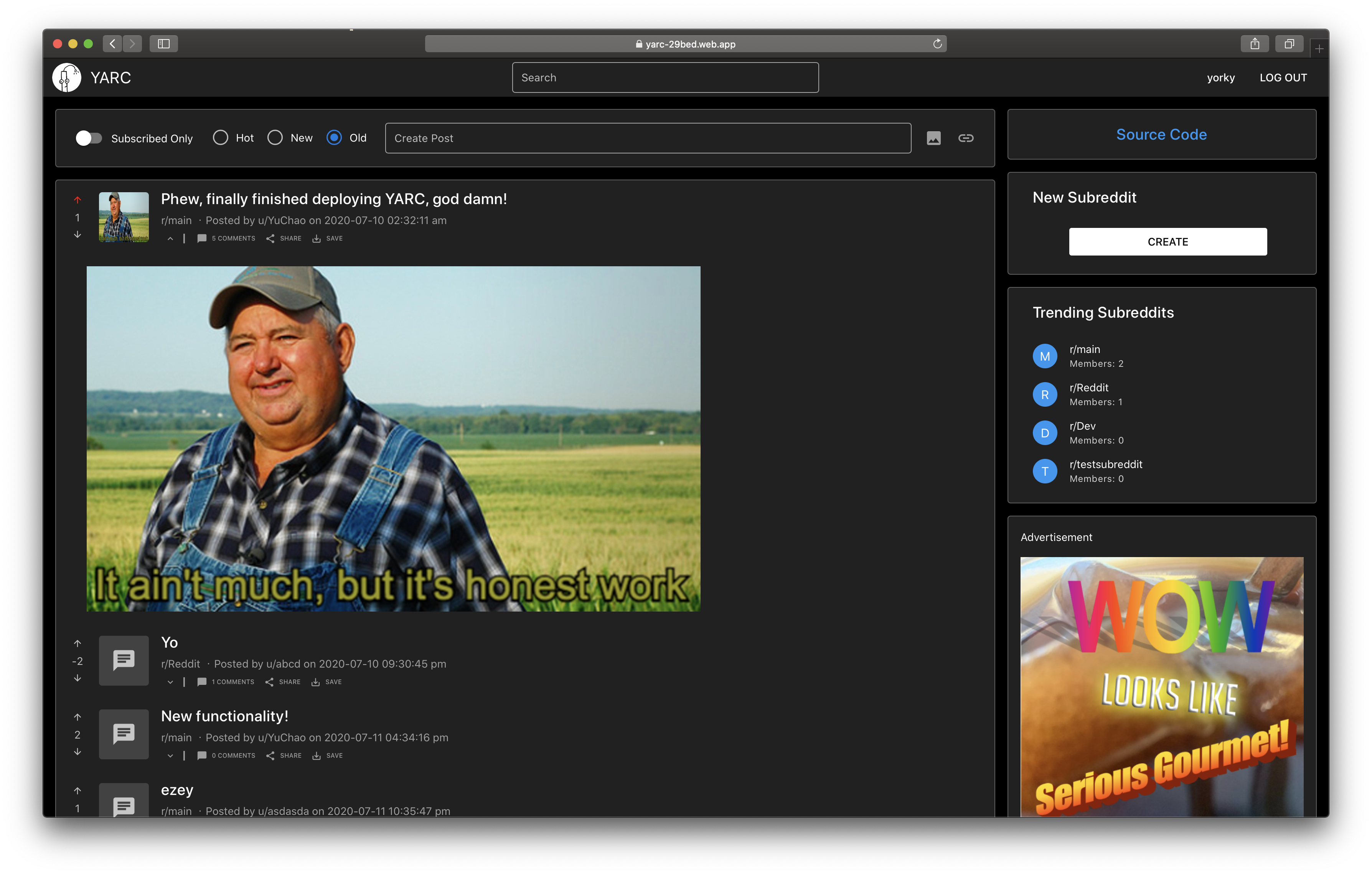This screenshot has height=874, width=1372.
Task: Open the 'Yo' post title
Action: pos(169,643)
